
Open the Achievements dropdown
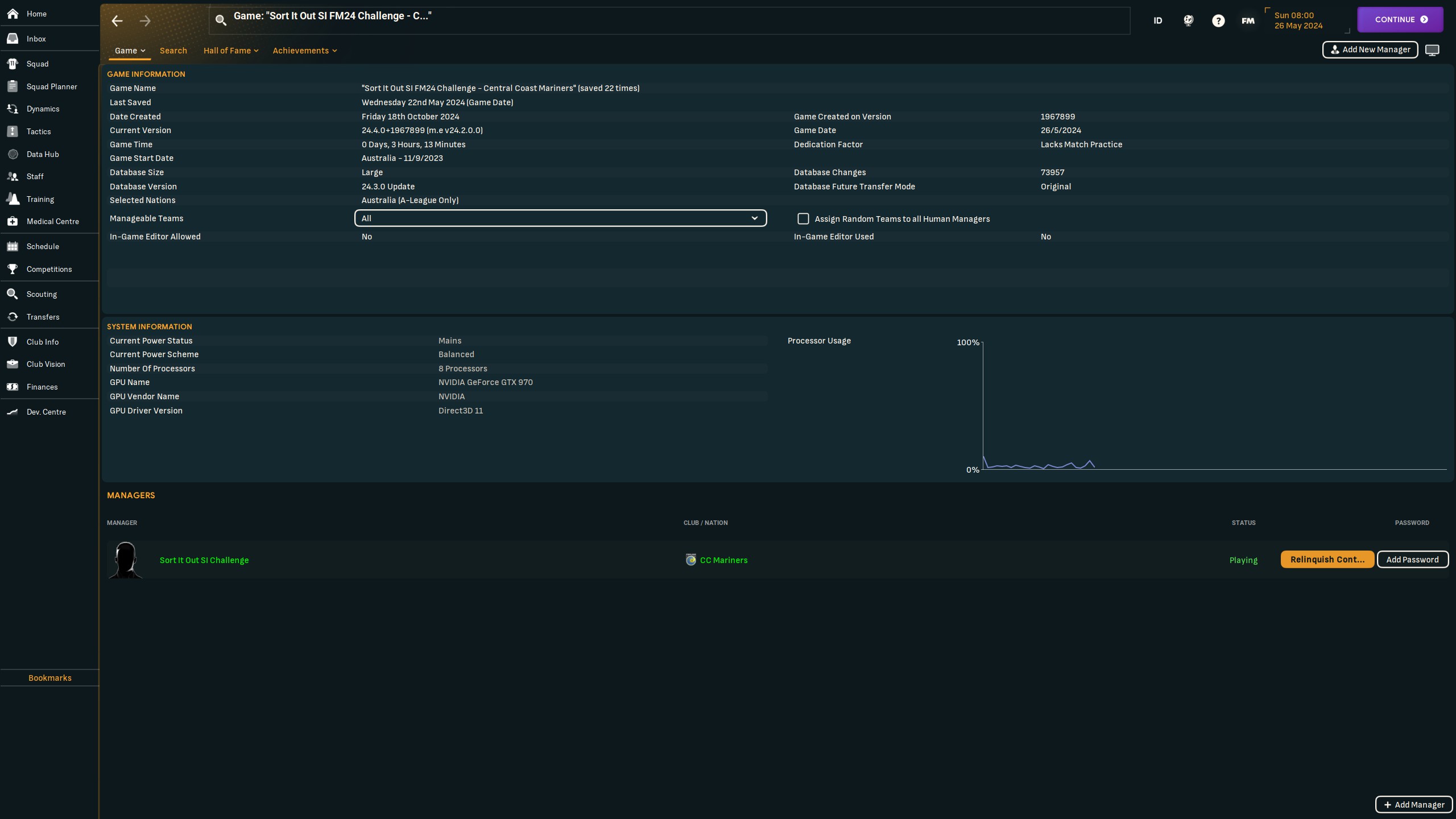(x=305, y=50)
